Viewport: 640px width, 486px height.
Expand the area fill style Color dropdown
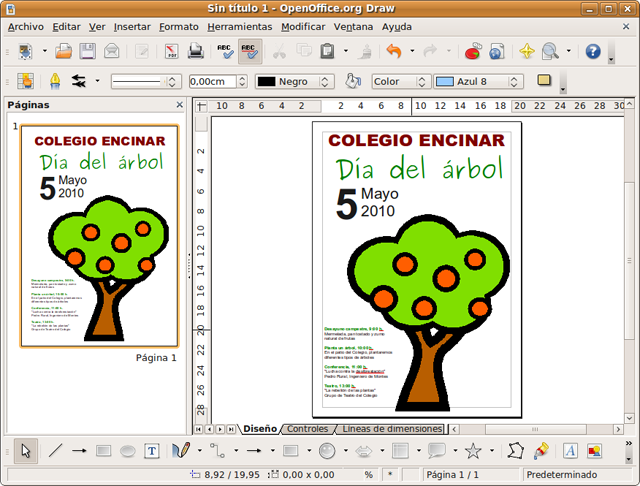pyautogui.click(x=399, y=81)
